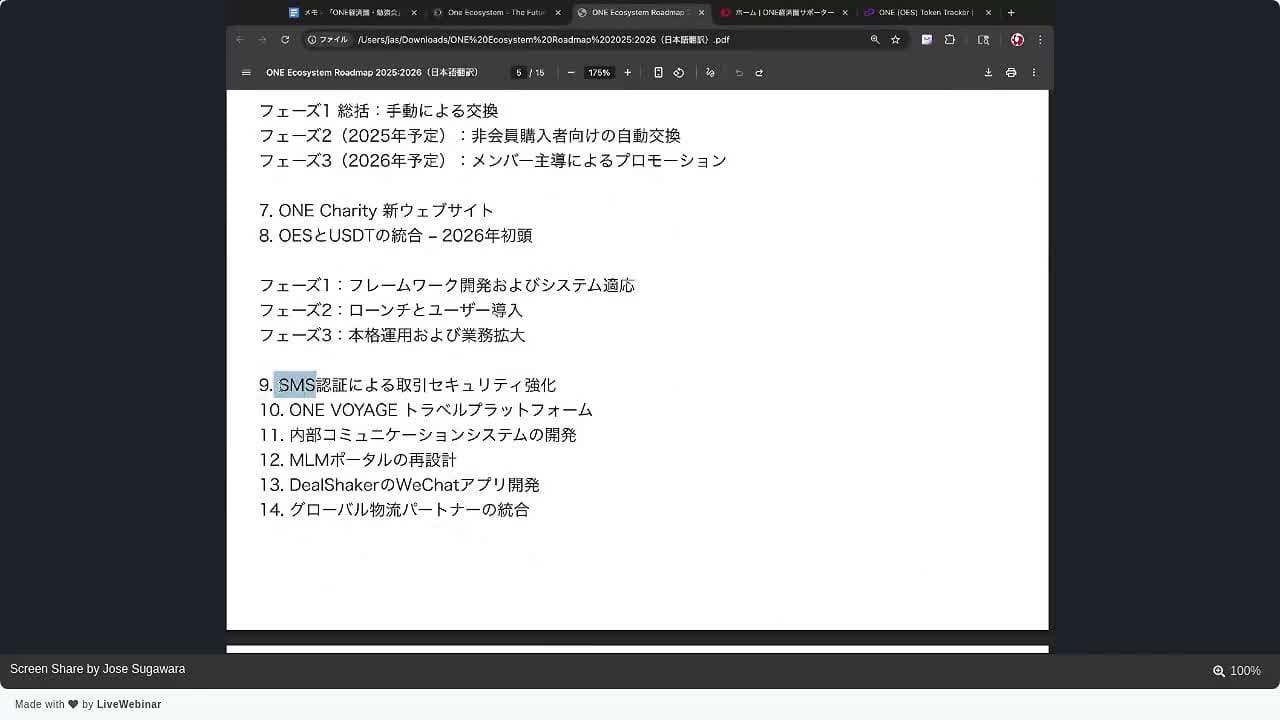Viewport: 1280px width, 720px height.
Task: Click the 100% webinar zoom control
Action: pyautogui.click(x=1237, y=671)
